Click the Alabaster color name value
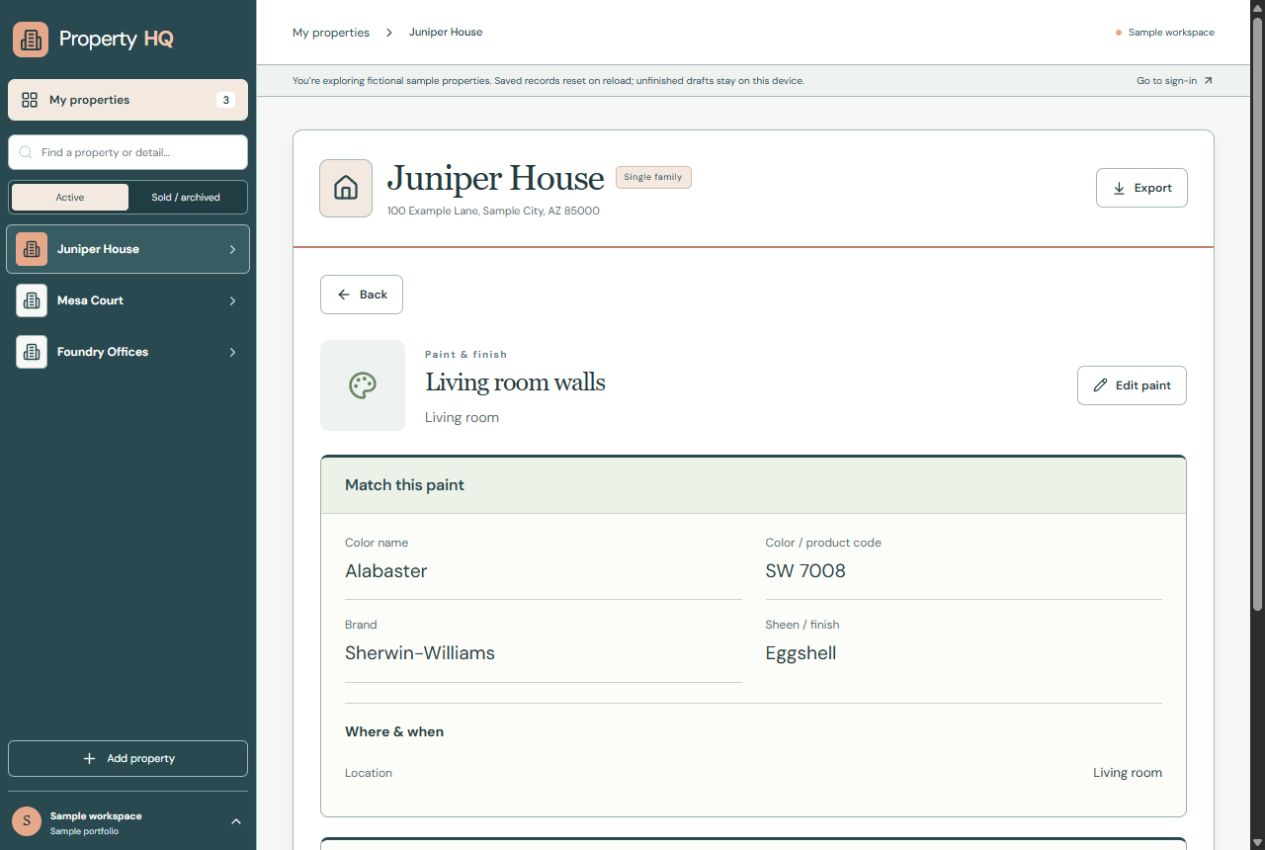Image resolution: width=1265 pixels, height=850 pixels. click(386, 571)
